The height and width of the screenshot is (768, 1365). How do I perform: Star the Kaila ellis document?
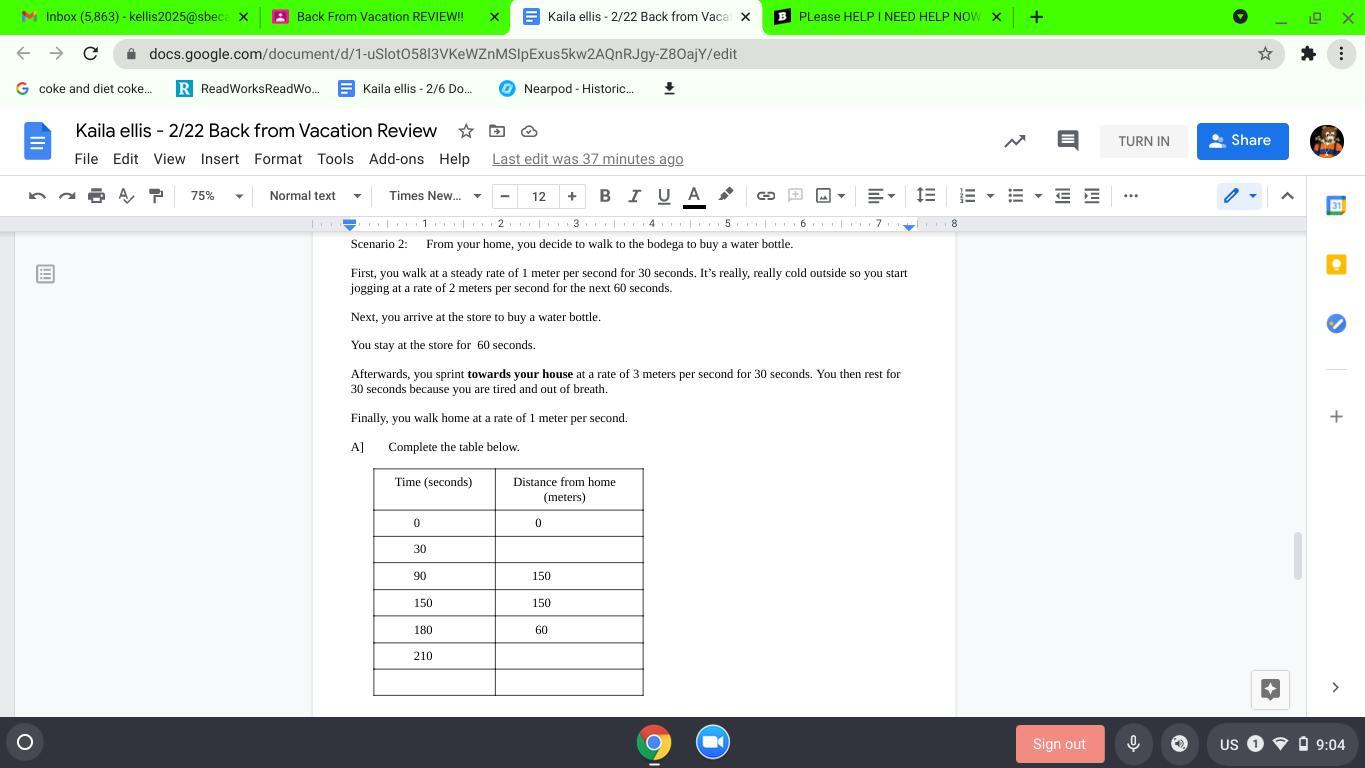click(x=466, y=131)
